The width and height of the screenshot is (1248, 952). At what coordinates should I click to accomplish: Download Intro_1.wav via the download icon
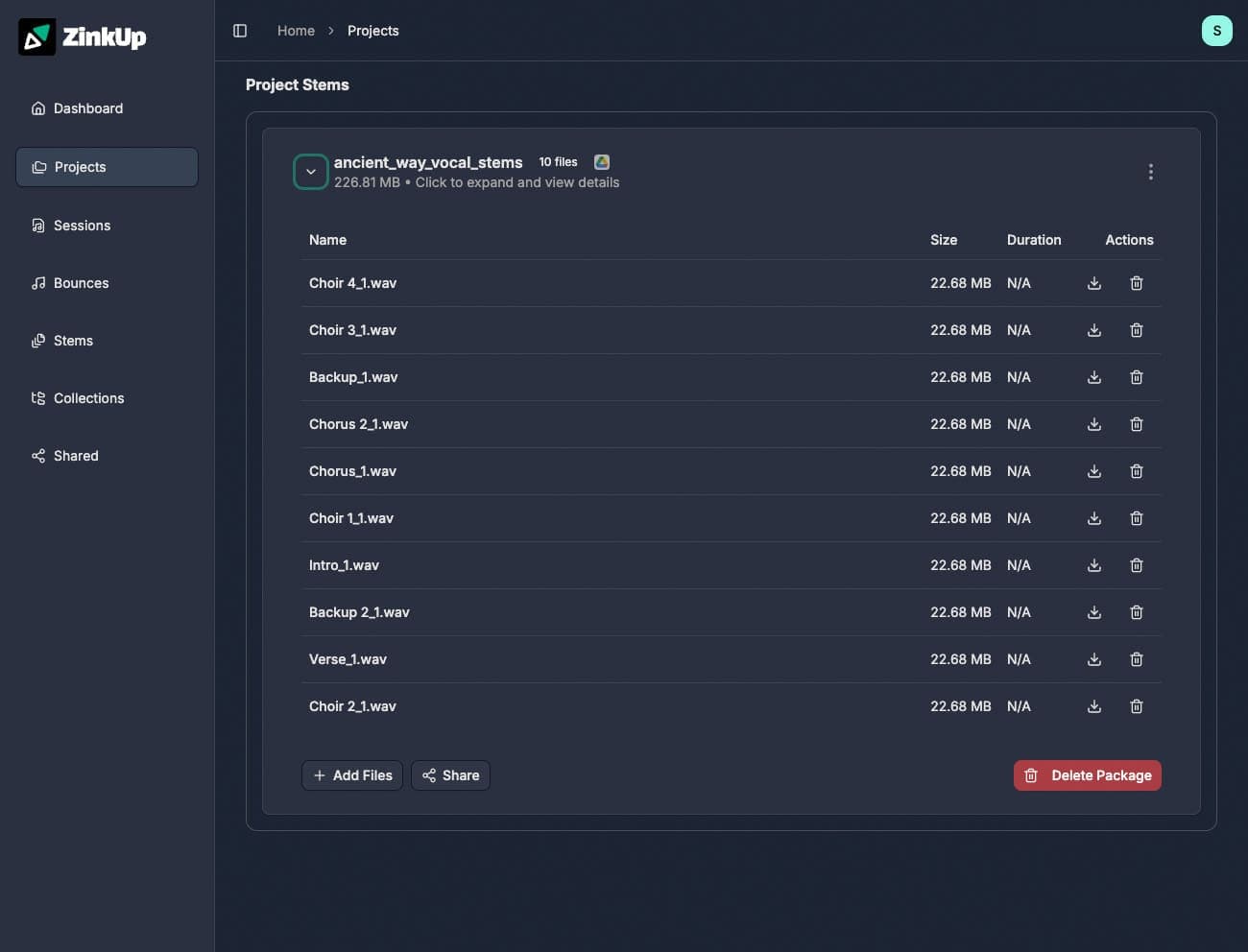tap(1093, 565)
